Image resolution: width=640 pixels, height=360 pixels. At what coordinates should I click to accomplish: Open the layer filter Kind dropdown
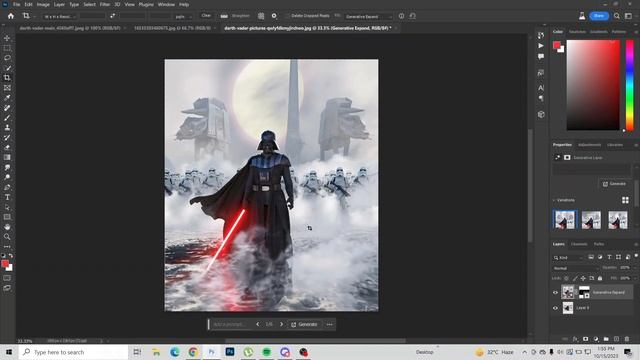pos(569,258)
